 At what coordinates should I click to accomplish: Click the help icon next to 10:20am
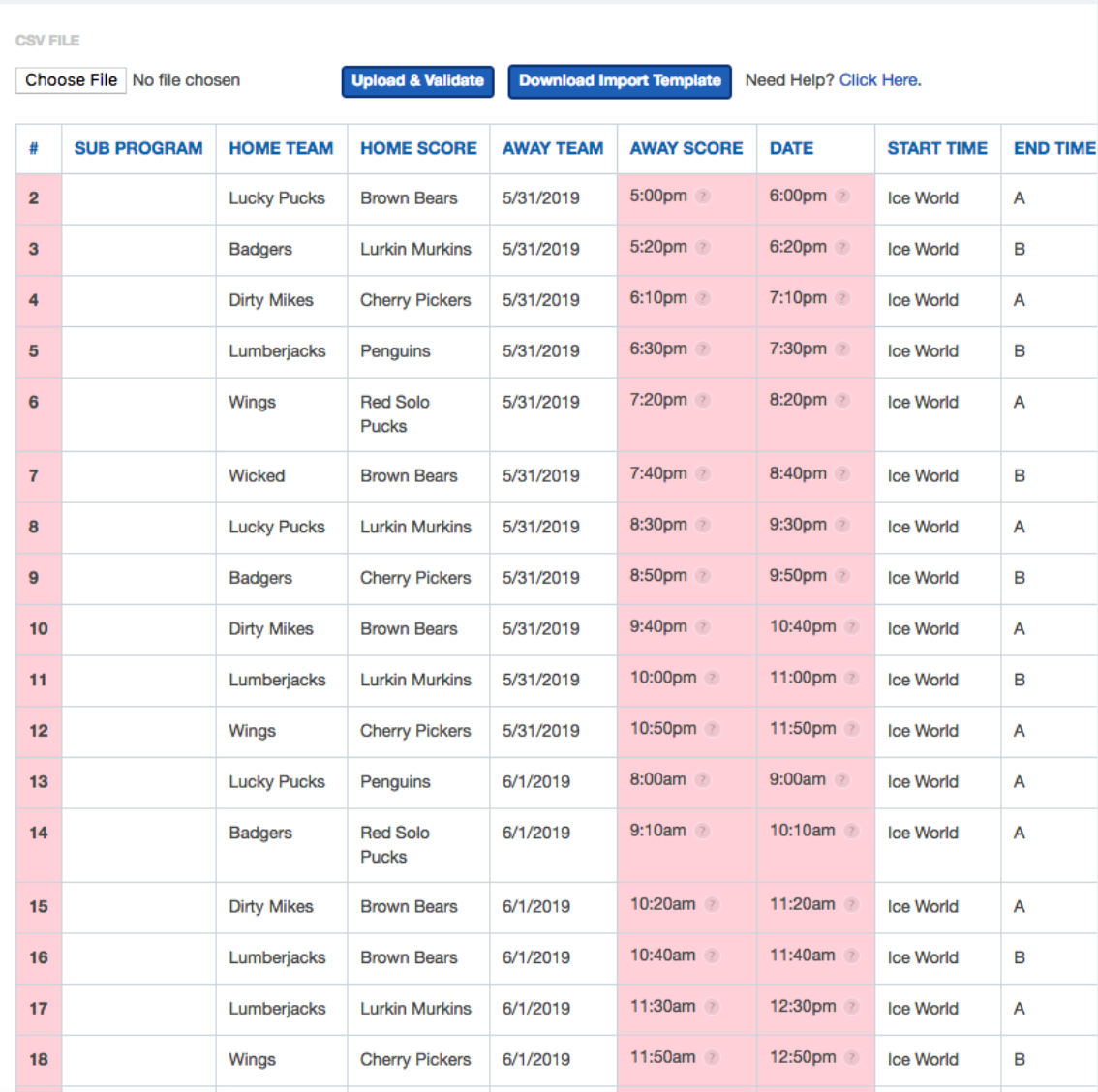coord(712,905)
